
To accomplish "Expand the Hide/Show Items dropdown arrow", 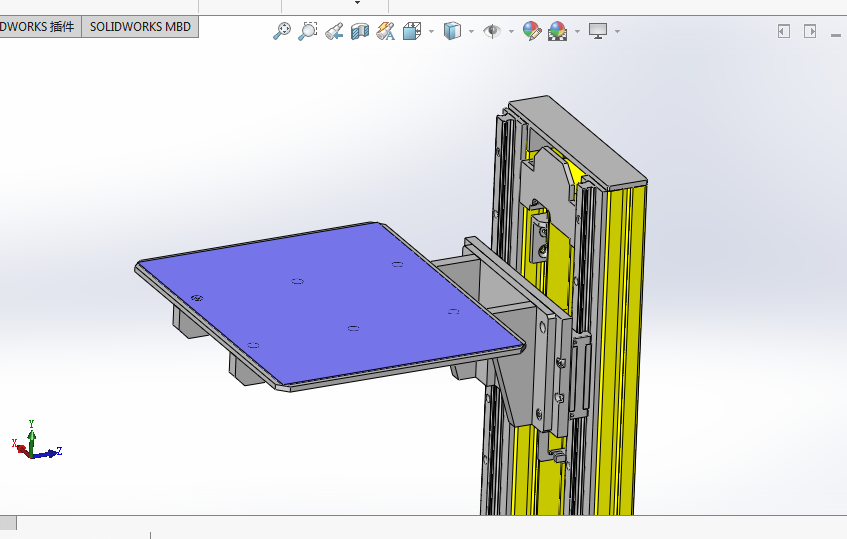I will click(x=511, y=31).
